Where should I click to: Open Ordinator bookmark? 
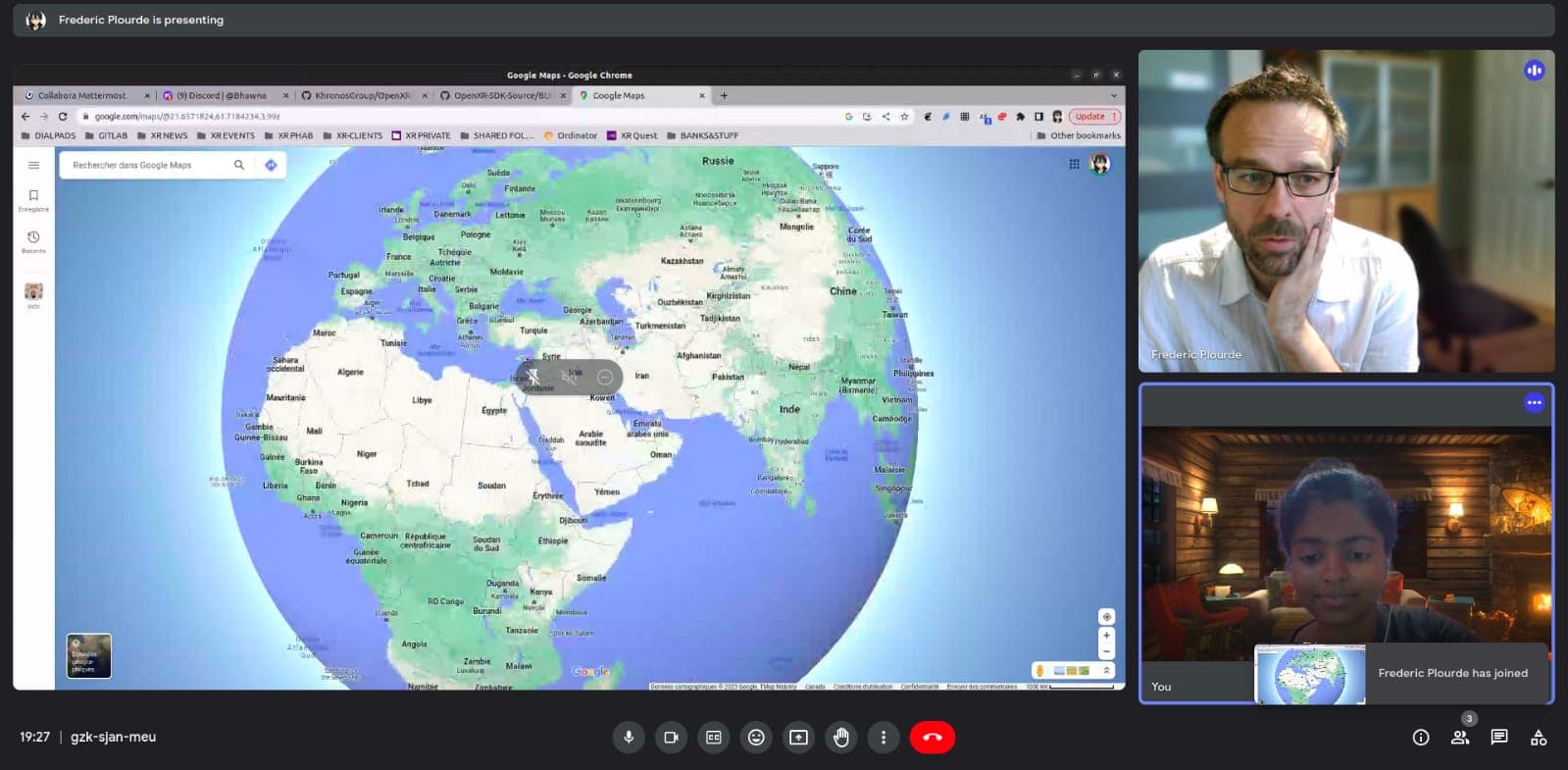tap(571, 135)
